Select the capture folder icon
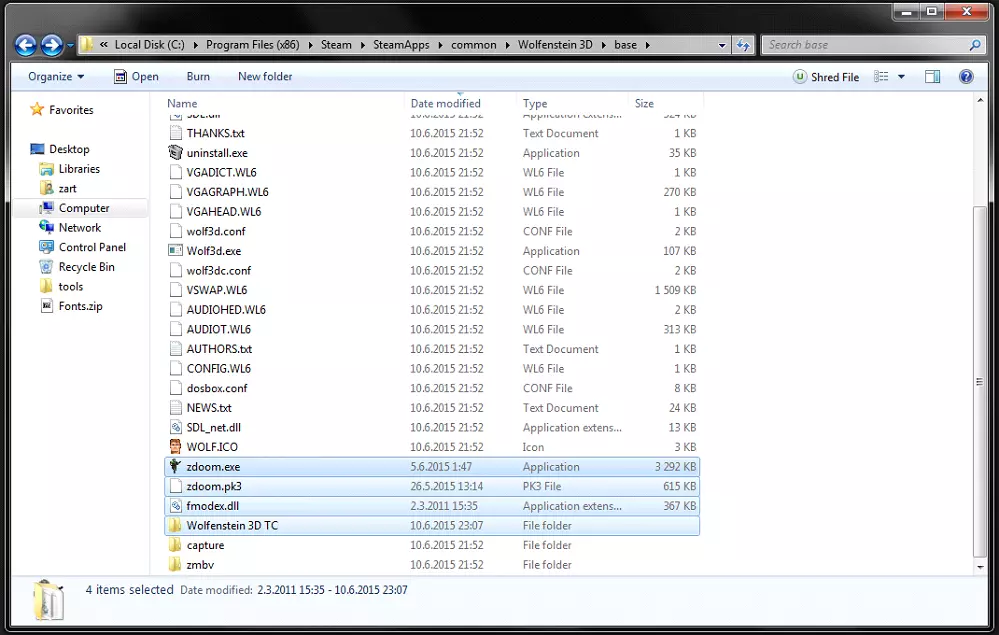999x635 pixels. [x=175, y=545]
